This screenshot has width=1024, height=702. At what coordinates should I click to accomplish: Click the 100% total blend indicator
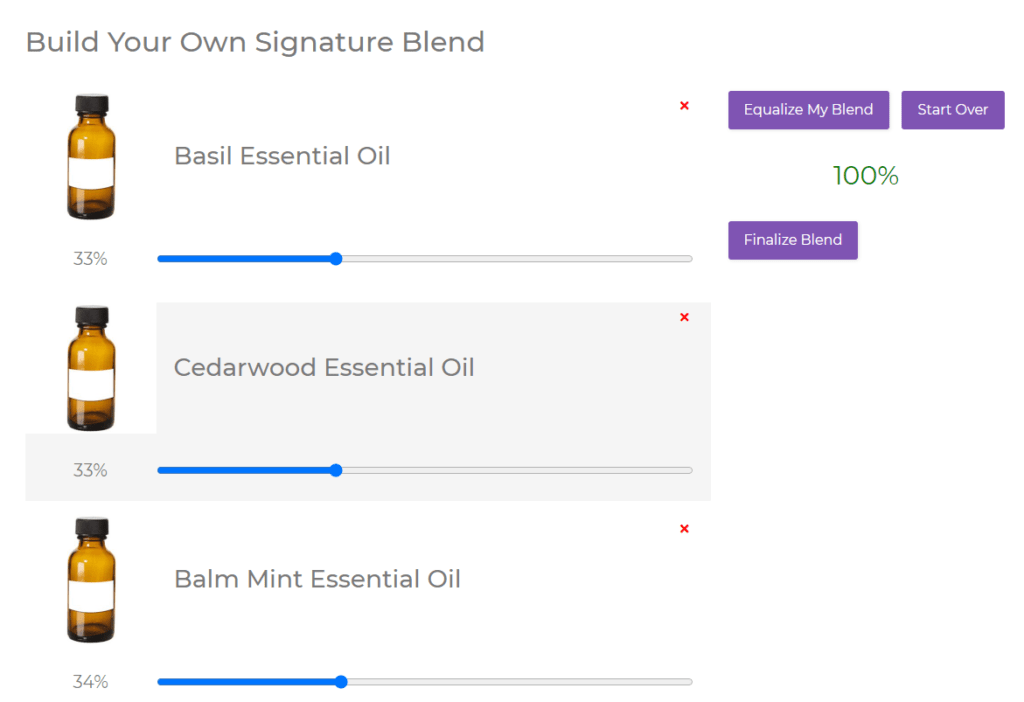866,176
